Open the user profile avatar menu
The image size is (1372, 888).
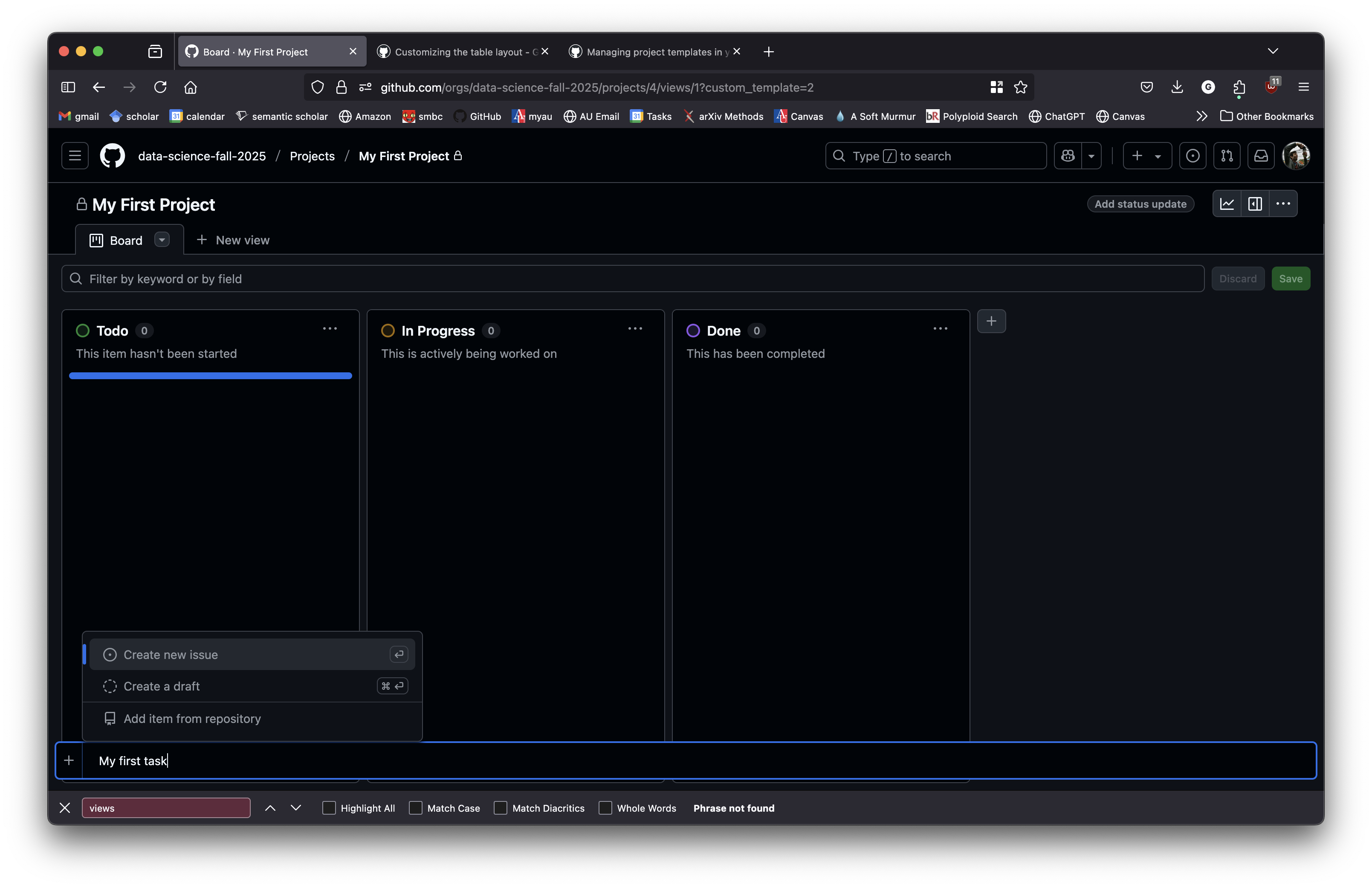pyautogui.click(x=1296, y=156)
